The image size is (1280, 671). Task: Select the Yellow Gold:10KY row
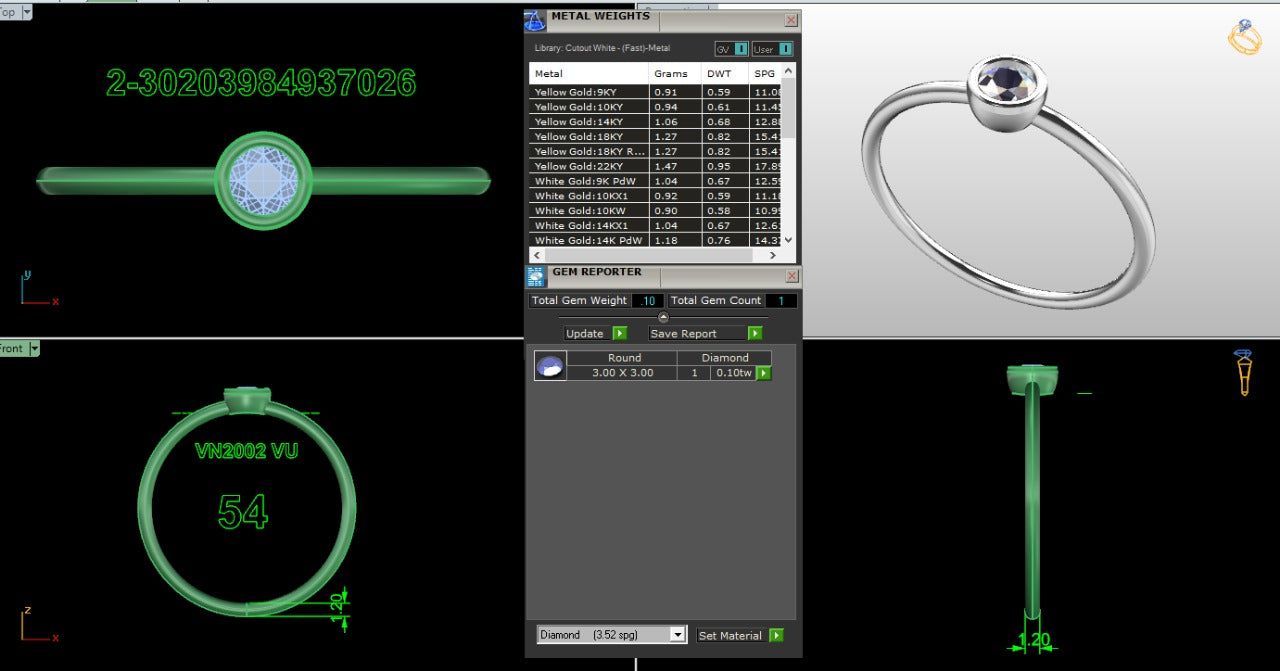click(655, 107)
